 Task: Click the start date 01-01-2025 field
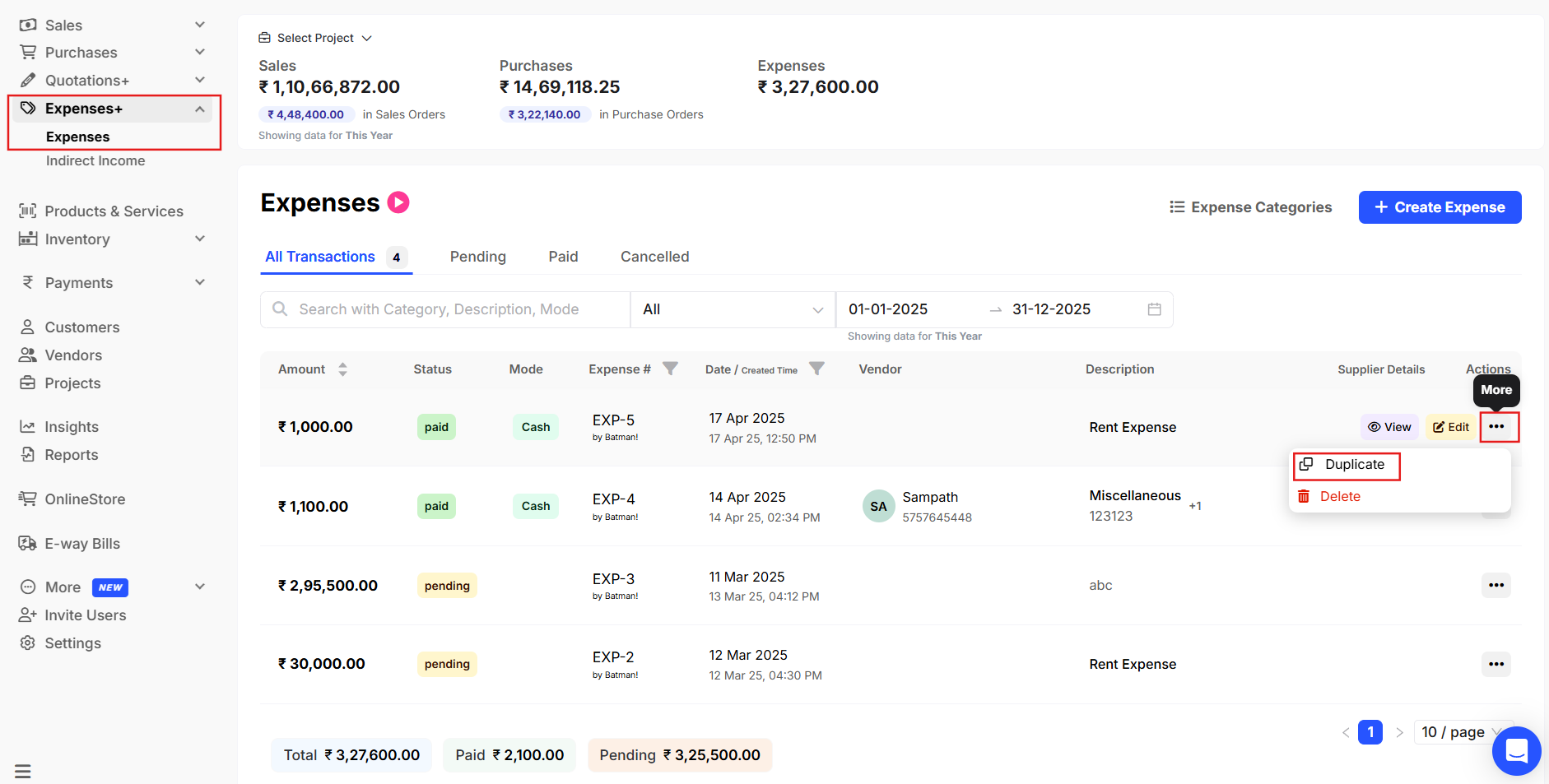point(888,309)
